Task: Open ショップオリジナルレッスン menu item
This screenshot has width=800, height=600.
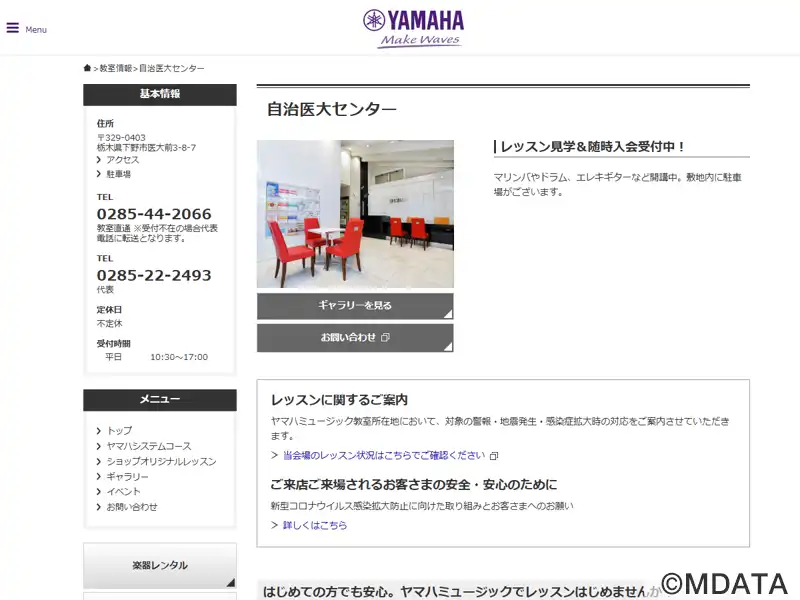Action: coord(161,461)
